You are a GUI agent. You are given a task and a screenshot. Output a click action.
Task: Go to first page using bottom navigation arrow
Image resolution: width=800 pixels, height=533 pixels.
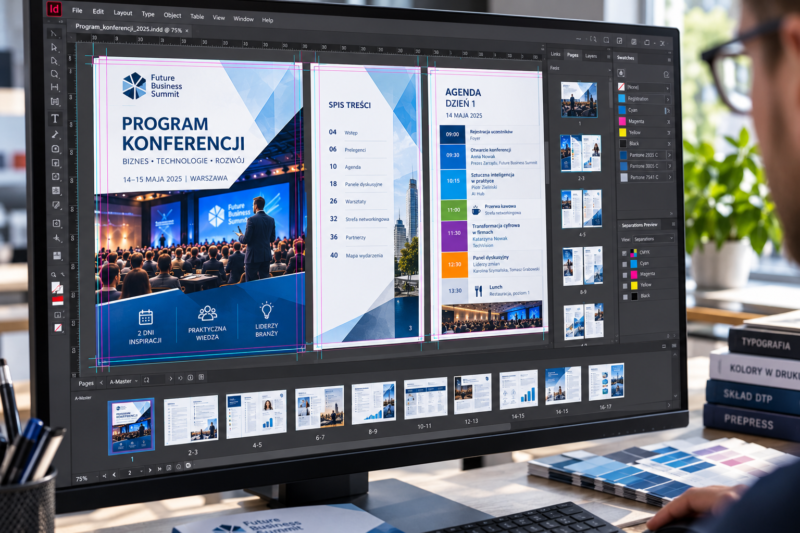pos(105,476)
